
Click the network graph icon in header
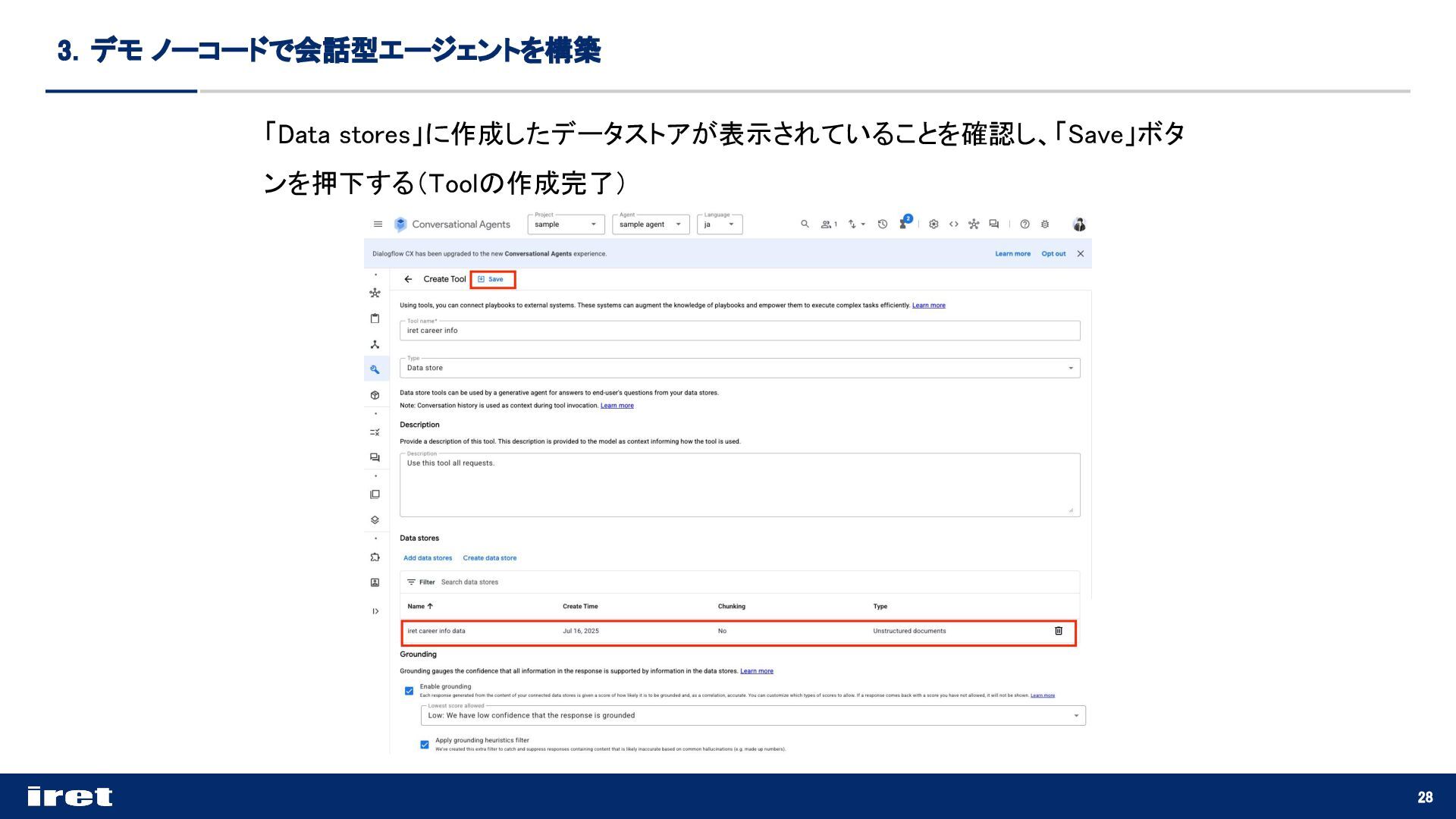[974, 224]
